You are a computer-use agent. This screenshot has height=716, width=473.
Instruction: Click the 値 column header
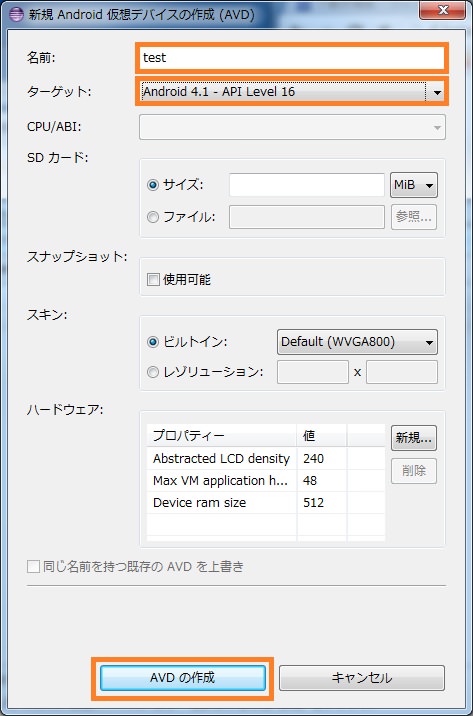322,436
